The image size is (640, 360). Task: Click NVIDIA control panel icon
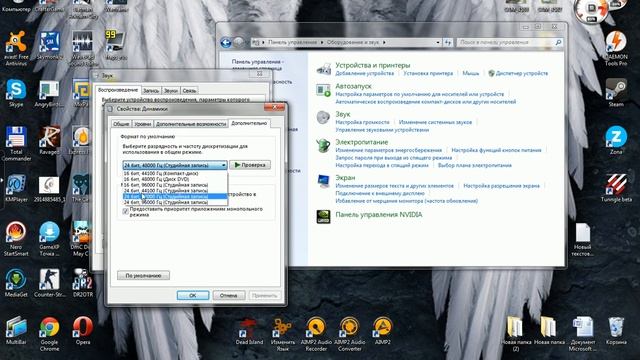pyautogui.click(x=323, y=216)
